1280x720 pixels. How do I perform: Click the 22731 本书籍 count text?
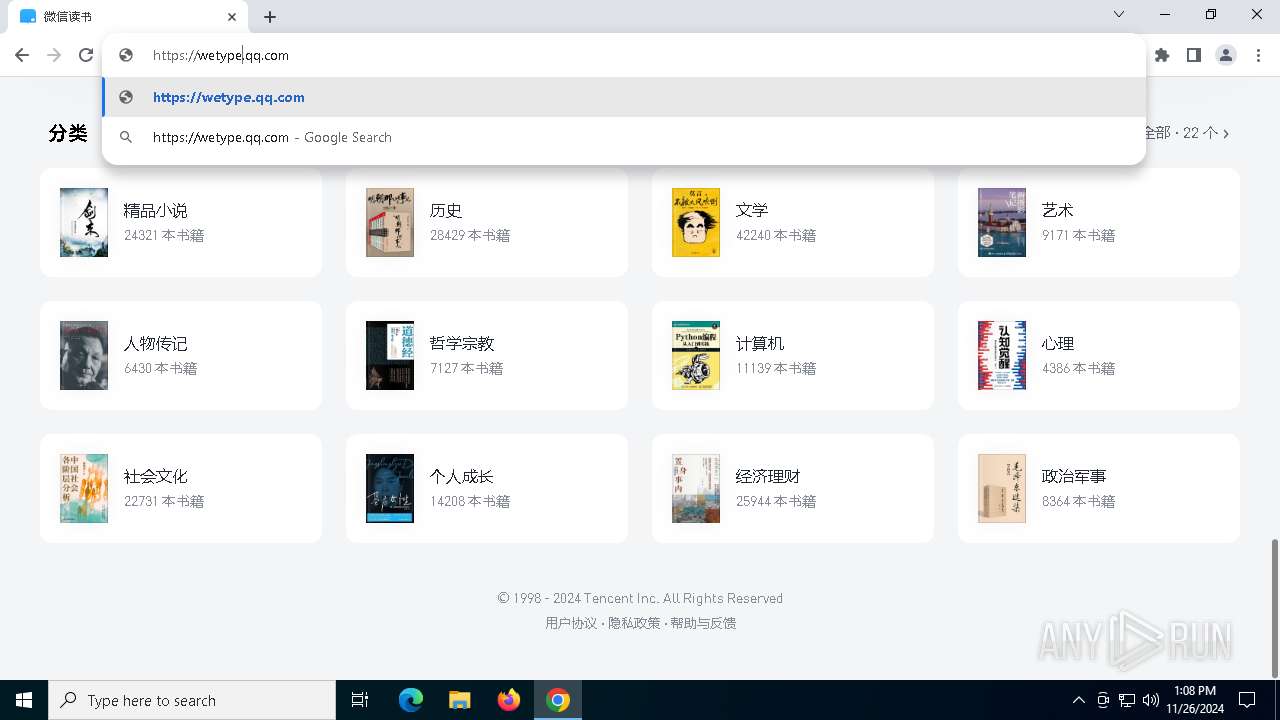[164, 502]
